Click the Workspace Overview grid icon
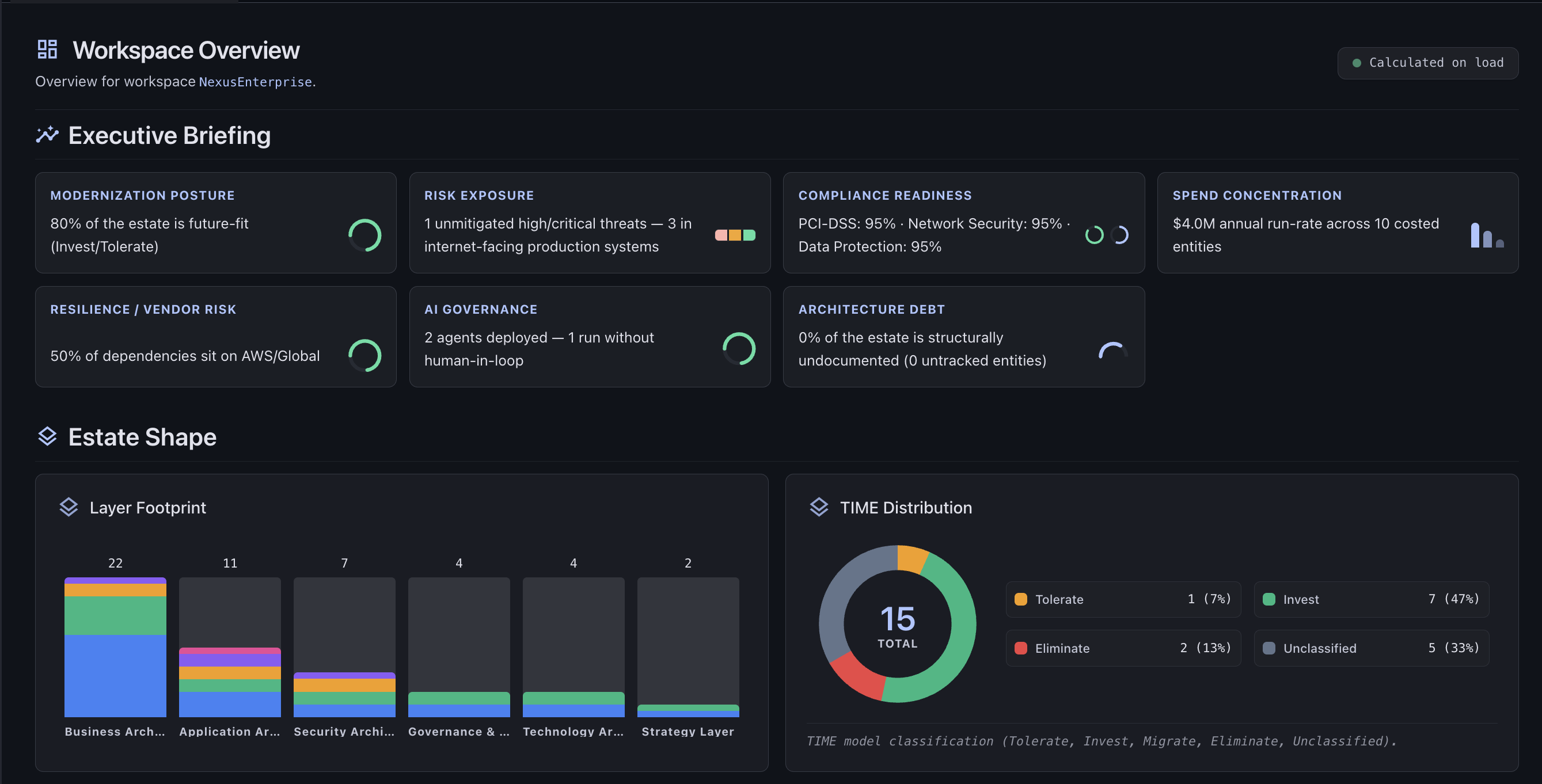Image resolution: width=1542 pixels, height=784 pixels. coord(47,50)
